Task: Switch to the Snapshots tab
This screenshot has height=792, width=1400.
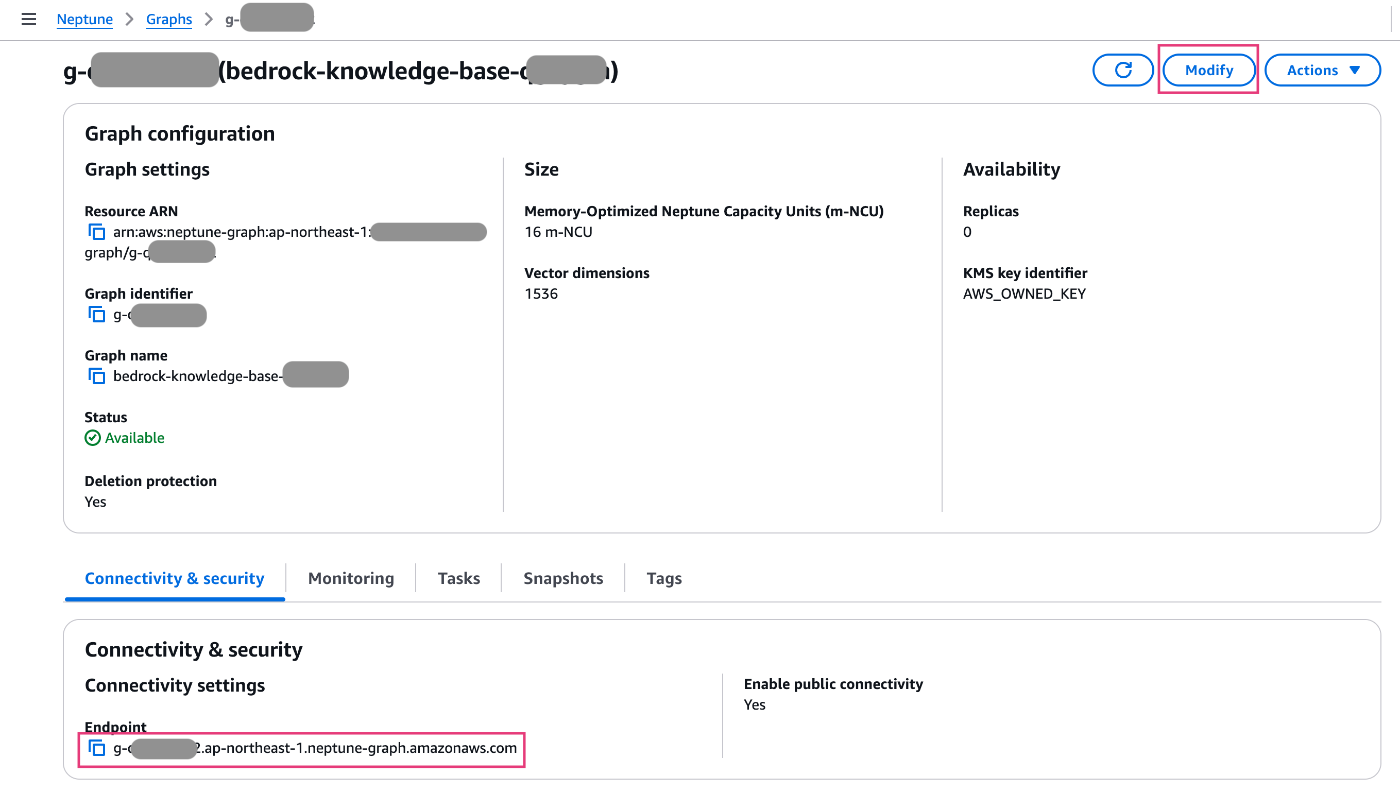Action: tap(563, 578)
